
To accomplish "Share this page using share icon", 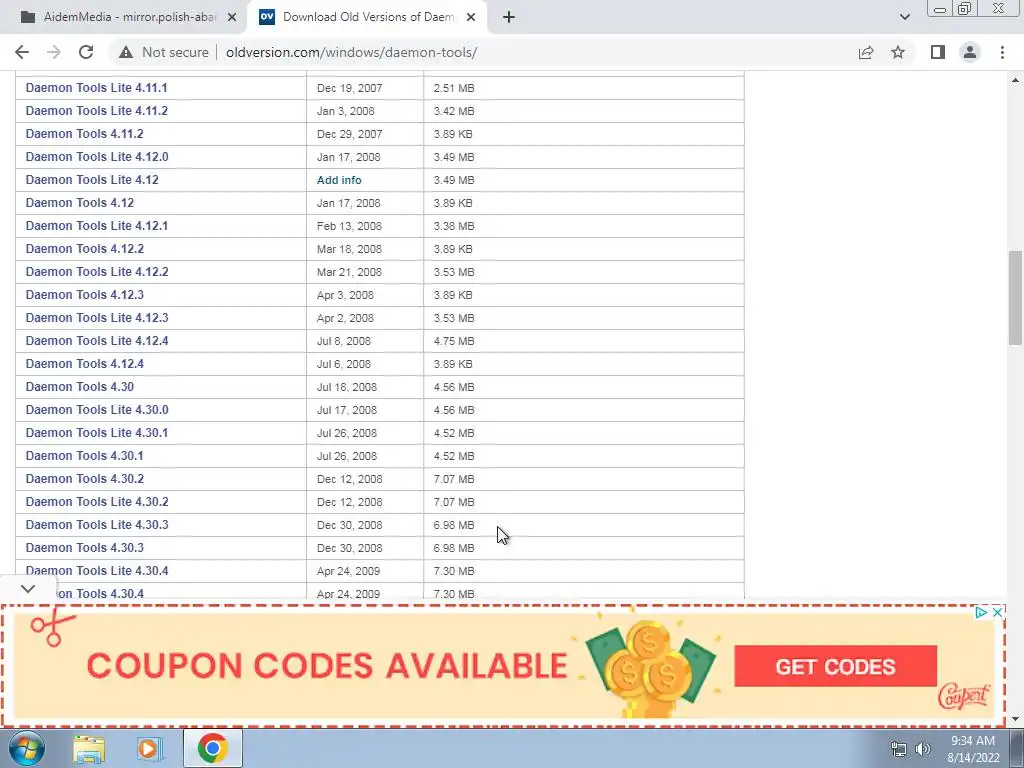I will pos(866,52).
